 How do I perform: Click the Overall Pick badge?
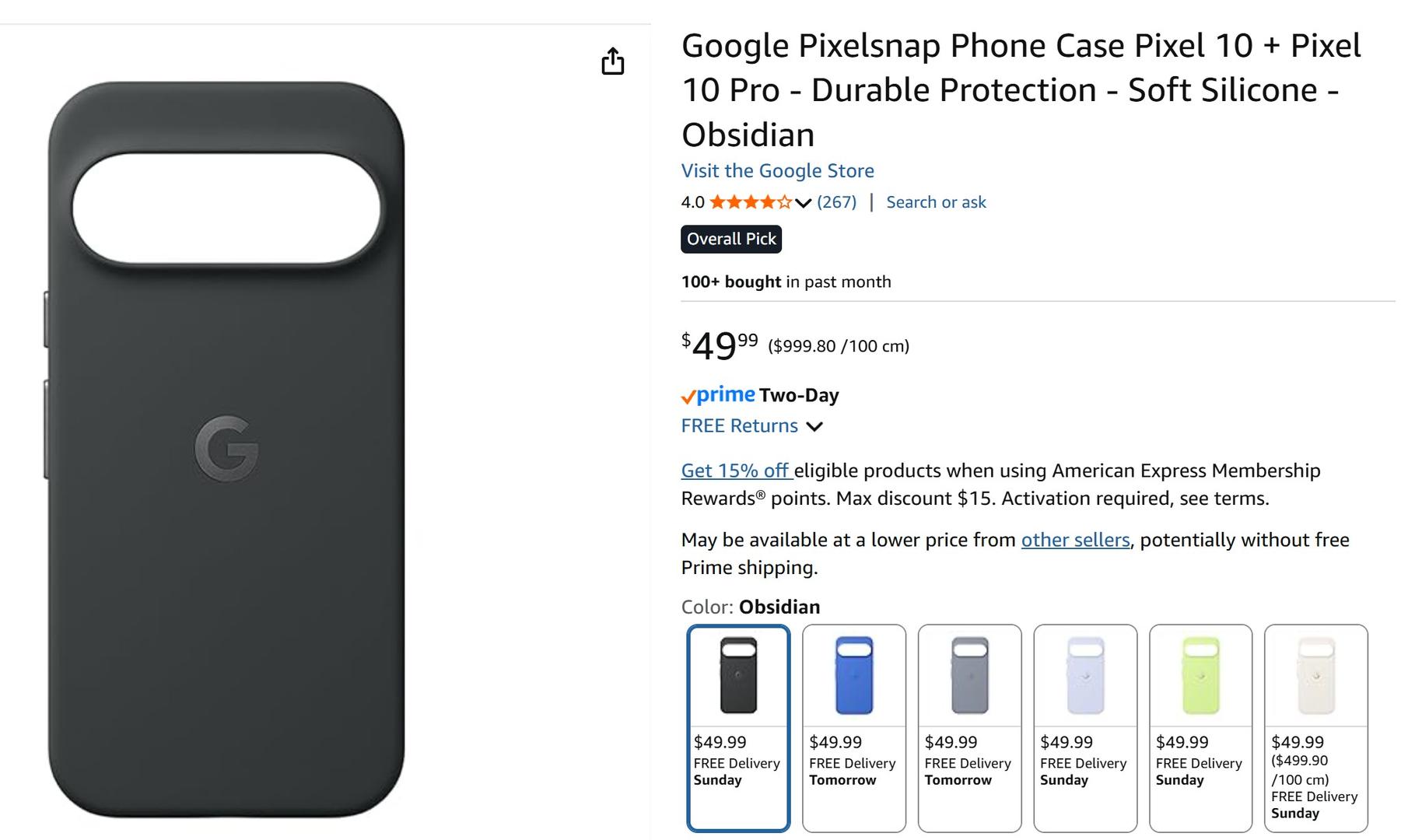pos(730,239)
